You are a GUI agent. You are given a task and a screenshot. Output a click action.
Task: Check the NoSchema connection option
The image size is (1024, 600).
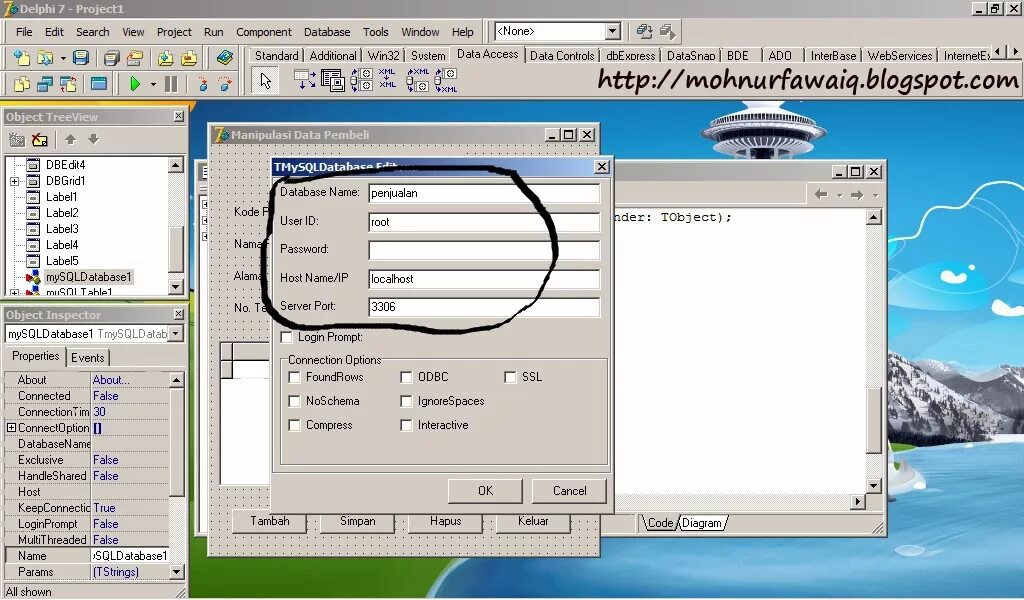click(295, 402)
